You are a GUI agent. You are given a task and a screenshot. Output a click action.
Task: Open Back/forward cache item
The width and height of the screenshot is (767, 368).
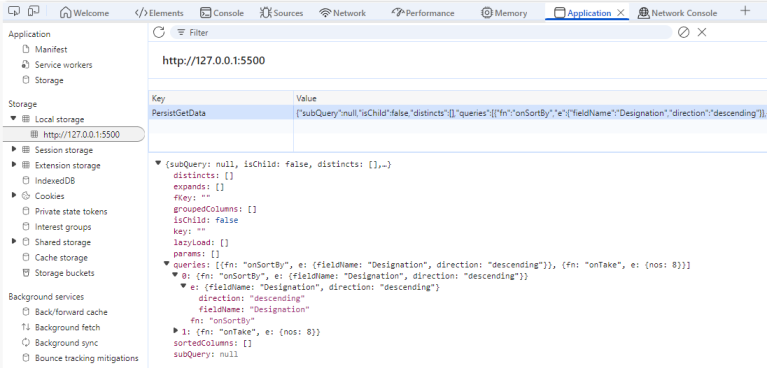click(x=71, y=312)
